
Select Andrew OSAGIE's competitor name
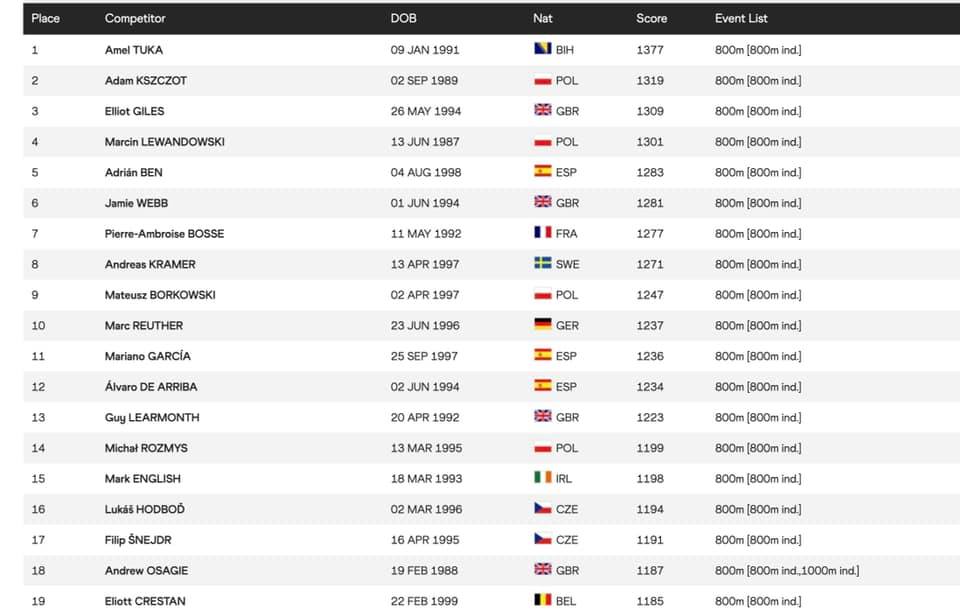146,570
